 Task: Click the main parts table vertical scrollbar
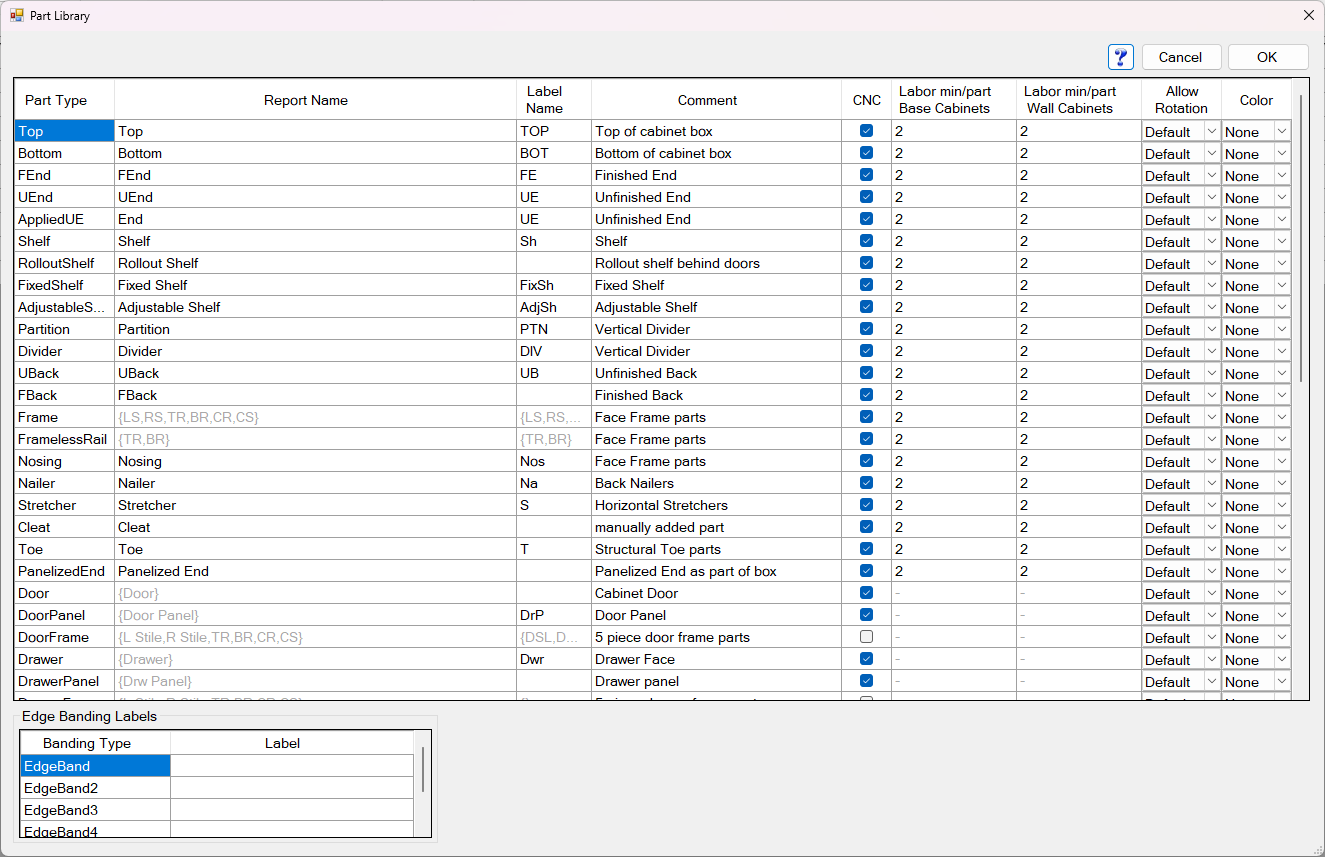pyautogui.click(x=1300, y=240)
